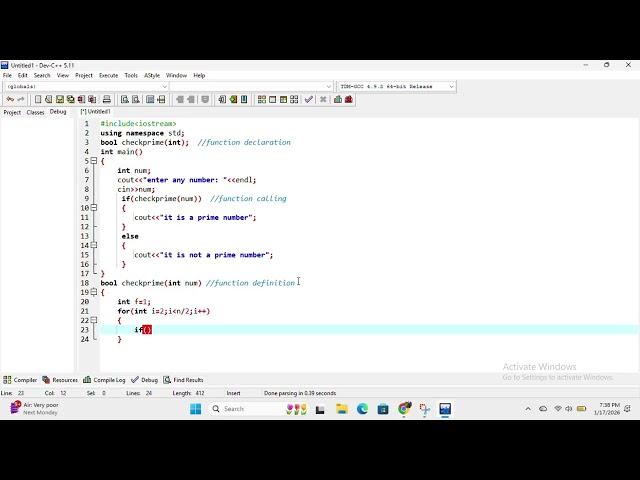Screen dimensions: 640x480
Task: Start debugging with the checkmark icon
Action: pyautogui.click(x=309, y=99)
